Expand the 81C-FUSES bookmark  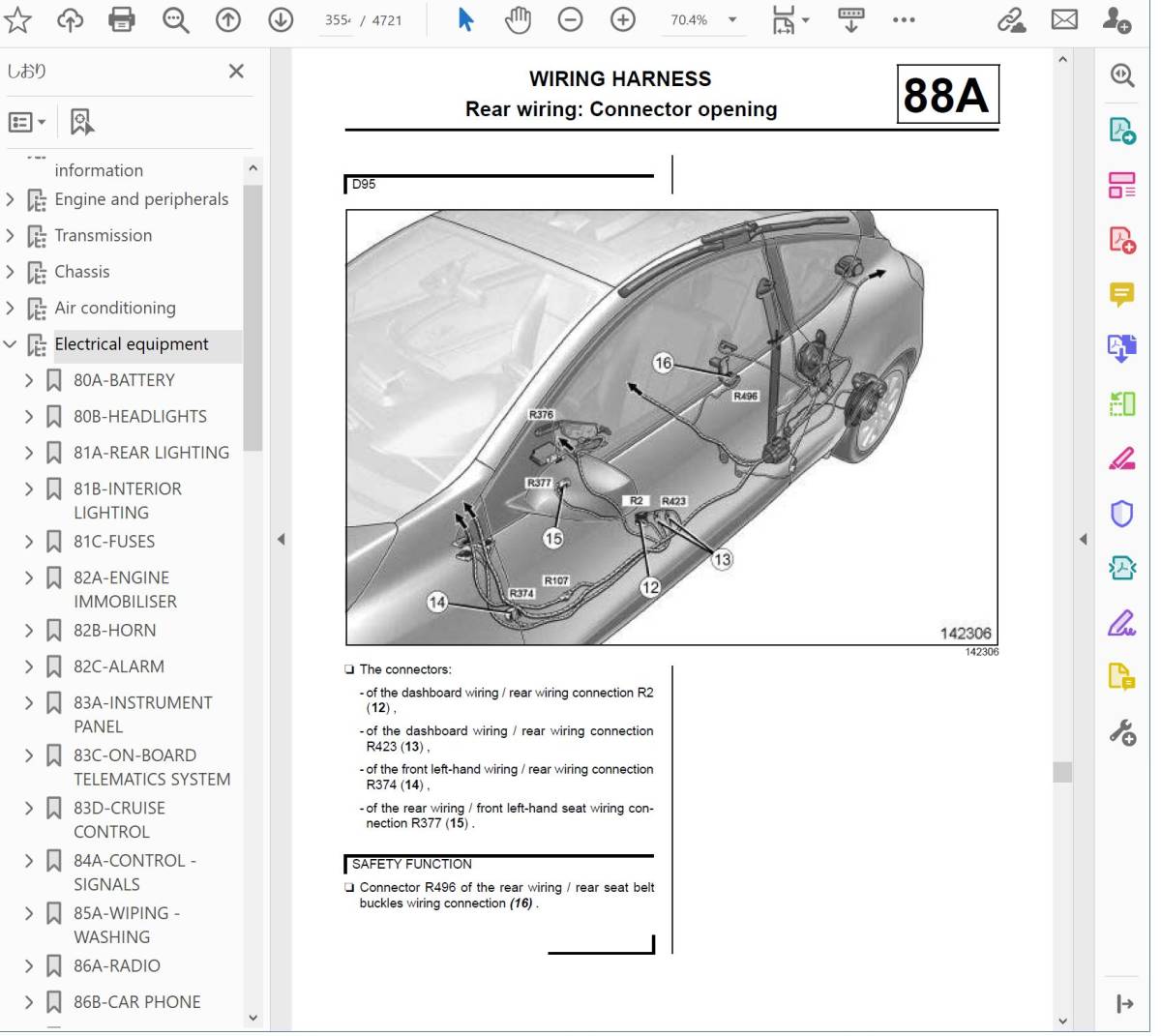(29, 542)
